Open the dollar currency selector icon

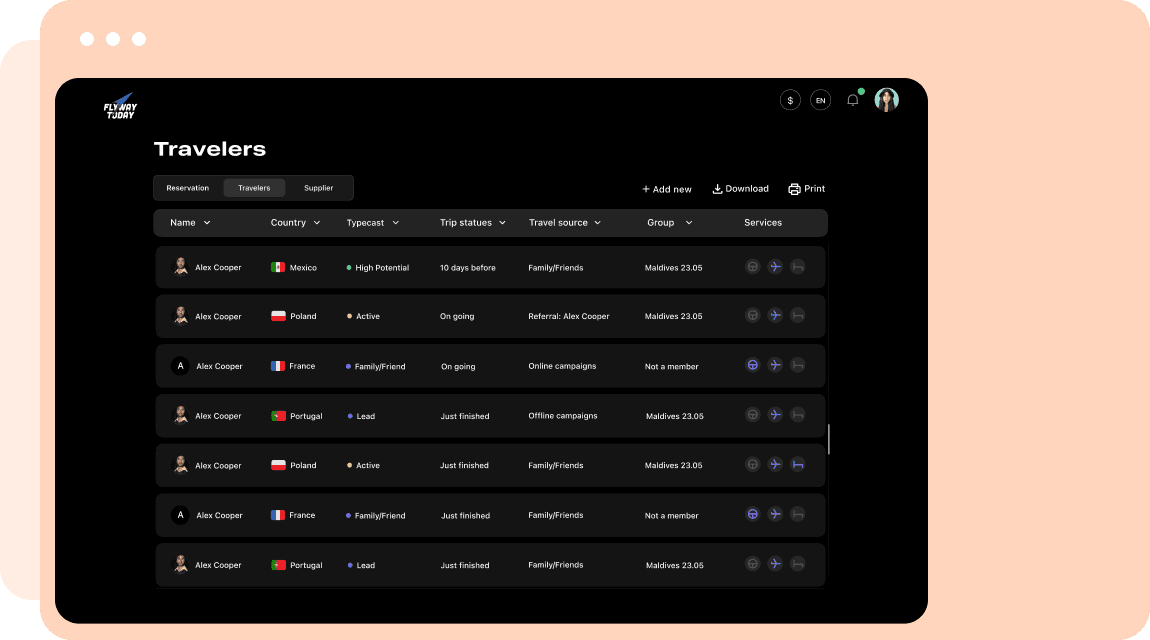[x=790, y=100]
